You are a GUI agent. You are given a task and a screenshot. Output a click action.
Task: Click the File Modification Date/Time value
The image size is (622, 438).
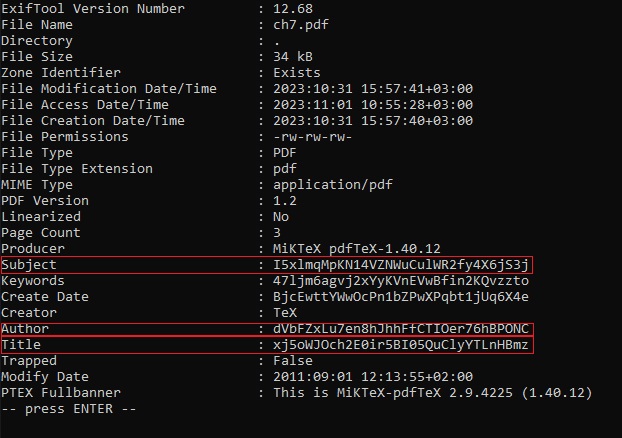373,88
